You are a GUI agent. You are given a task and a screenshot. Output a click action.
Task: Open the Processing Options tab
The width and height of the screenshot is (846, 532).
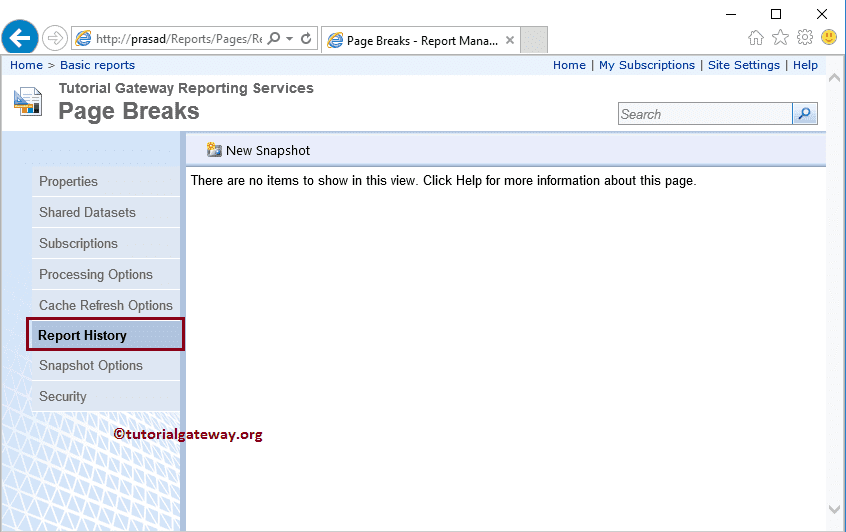coord(106,274)
